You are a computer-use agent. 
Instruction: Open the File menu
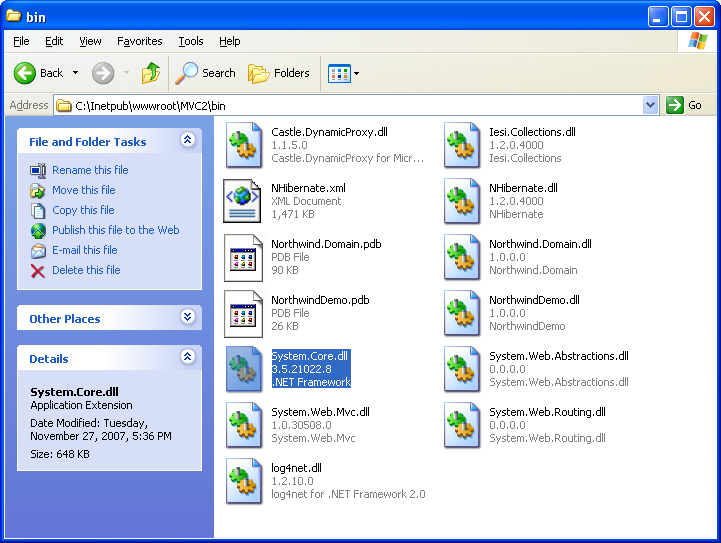[21, 41]
